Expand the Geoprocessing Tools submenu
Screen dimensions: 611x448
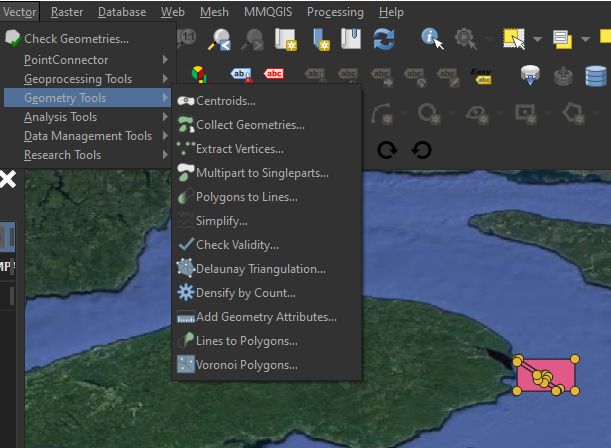coord(87,79)
